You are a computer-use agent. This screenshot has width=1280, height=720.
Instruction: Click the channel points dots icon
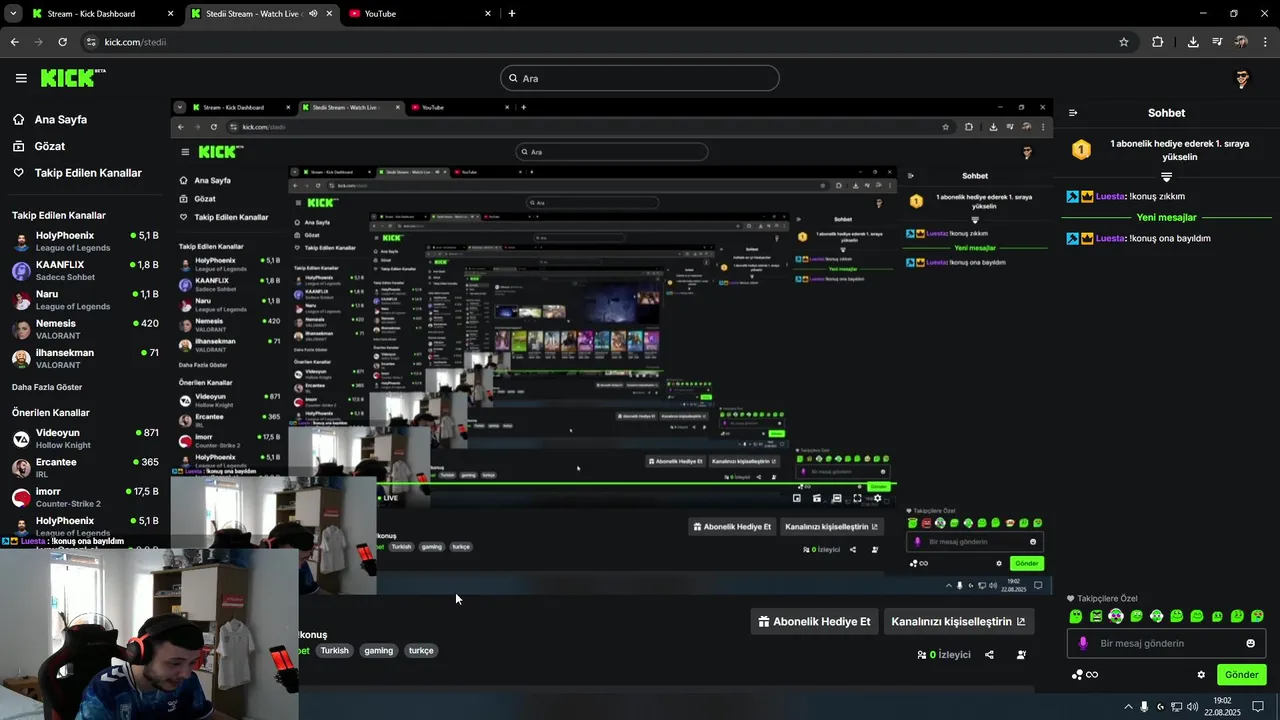coord(1077,675)
